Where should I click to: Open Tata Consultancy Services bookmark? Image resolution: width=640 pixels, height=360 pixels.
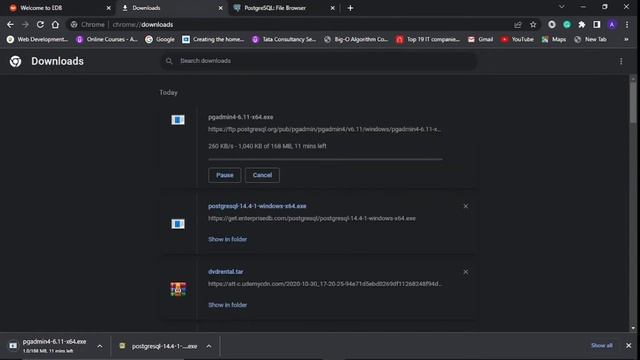click(x=284, y=39)
